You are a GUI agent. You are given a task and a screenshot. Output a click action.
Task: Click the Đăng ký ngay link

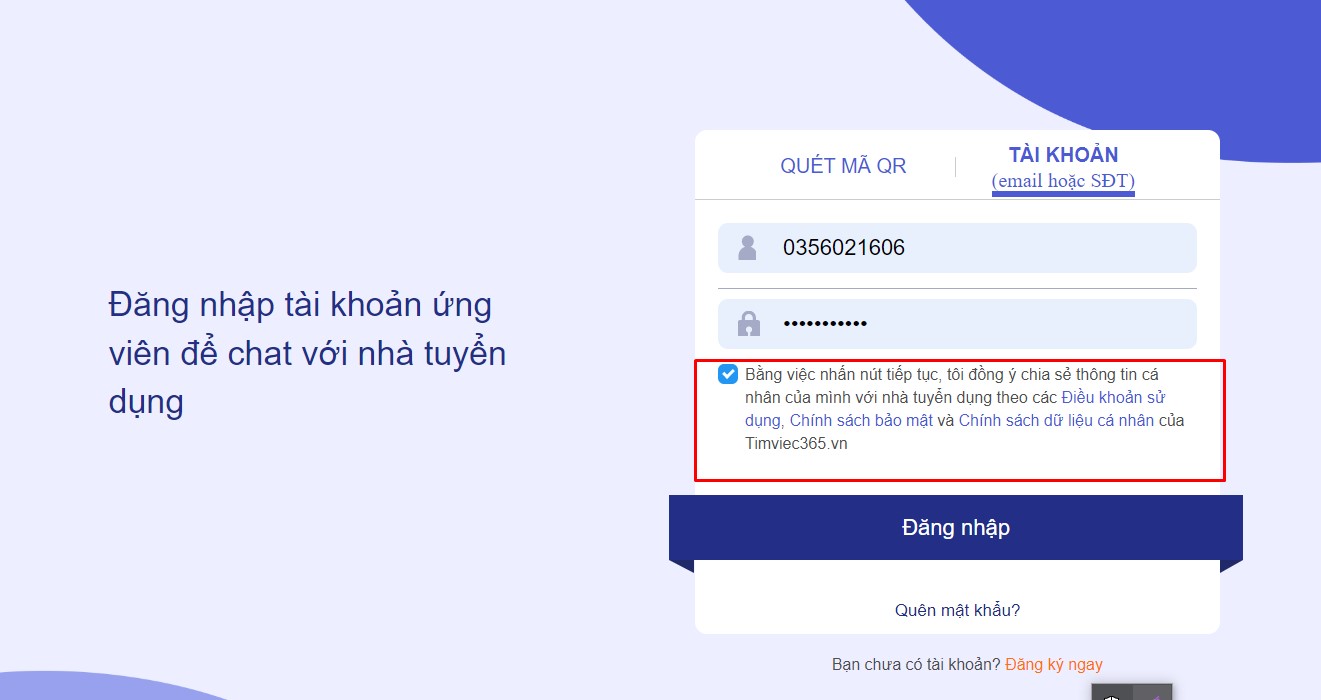[1054, 664]
